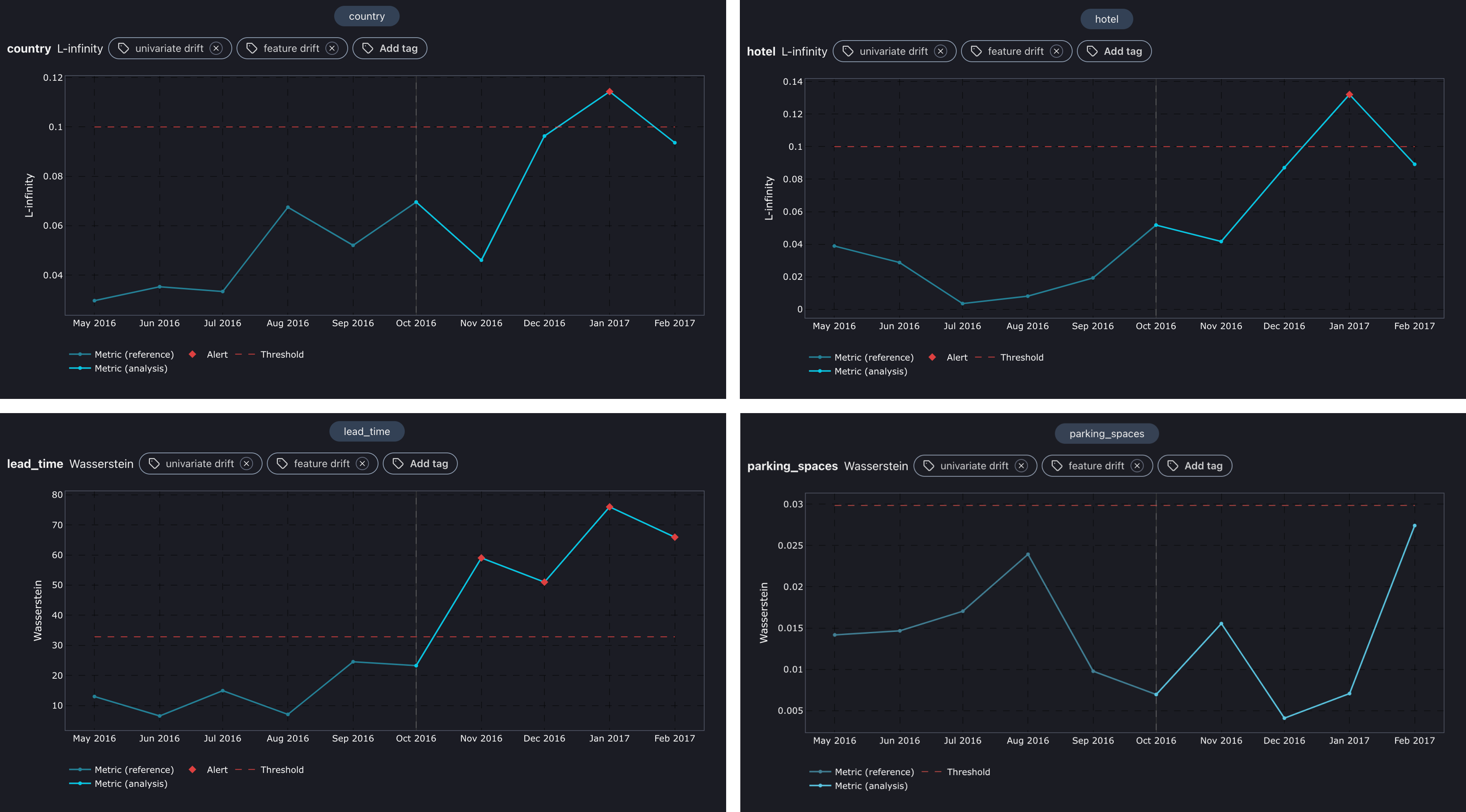Remove feature drift tag on lead_time chart
This screenshot has width=1466, height=812.
pos(363,464)
